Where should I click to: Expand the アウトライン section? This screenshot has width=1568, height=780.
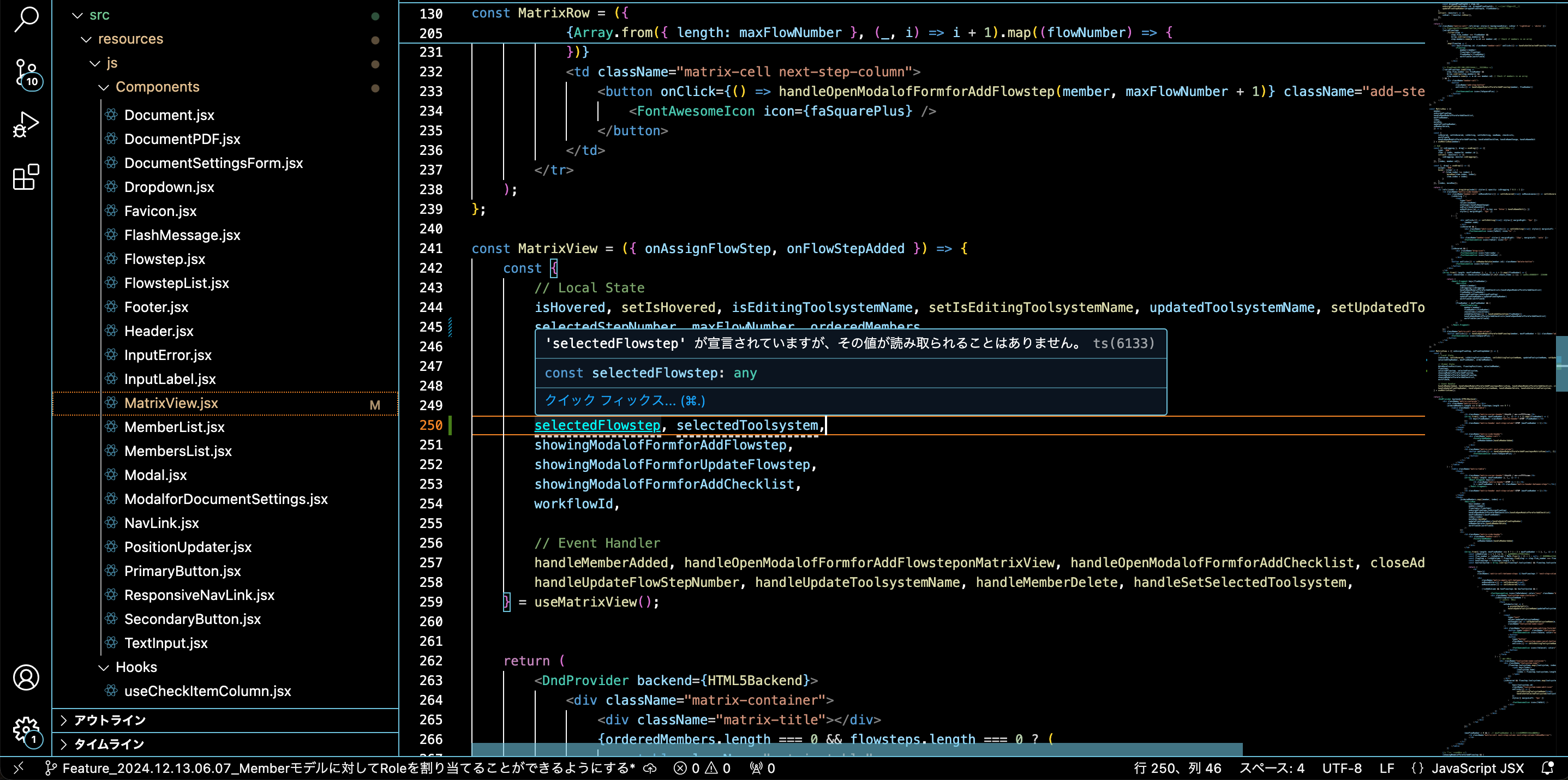pos(110,720)
